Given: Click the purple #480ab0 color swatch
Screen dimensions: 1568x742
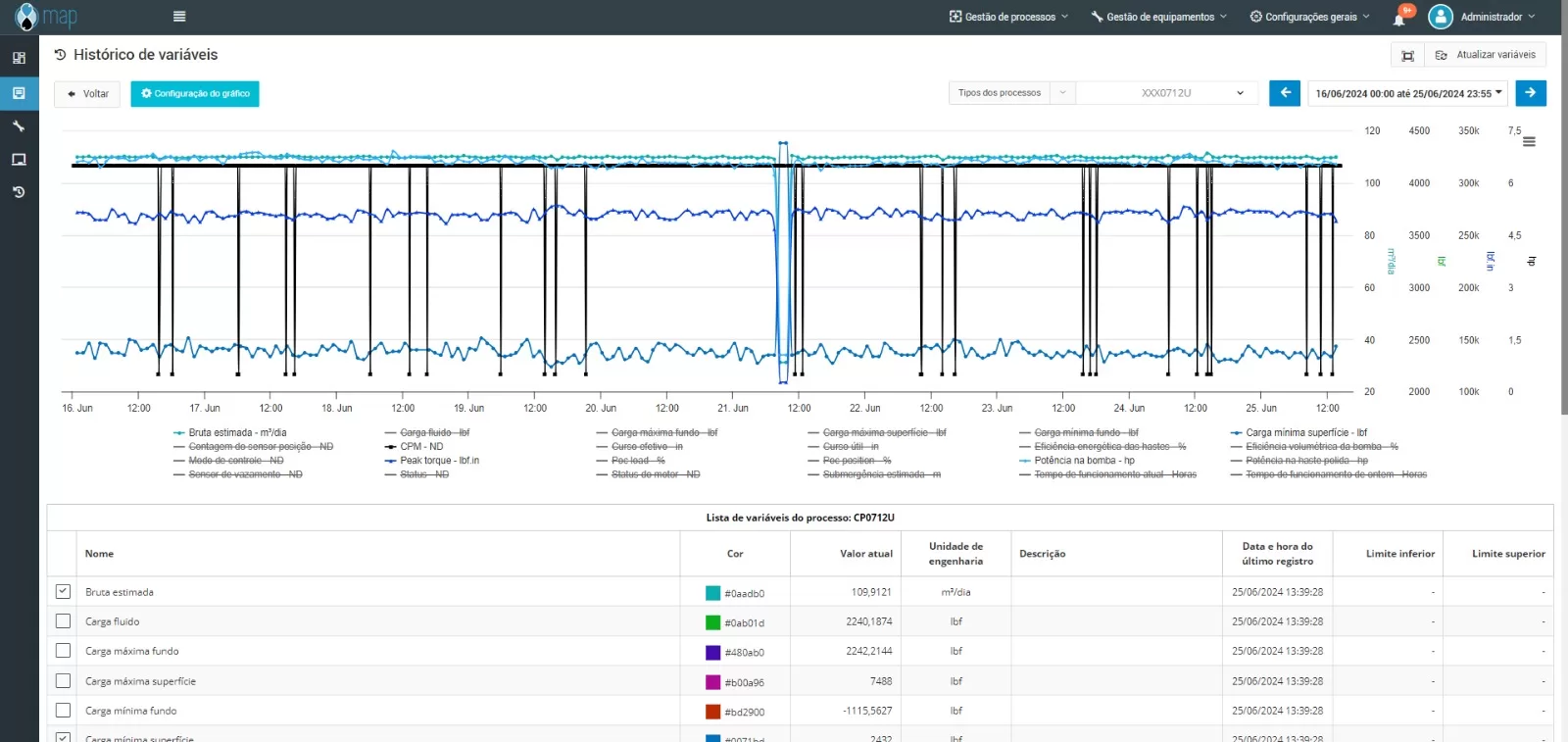Looking at the screenshot, I should (713, 652).
